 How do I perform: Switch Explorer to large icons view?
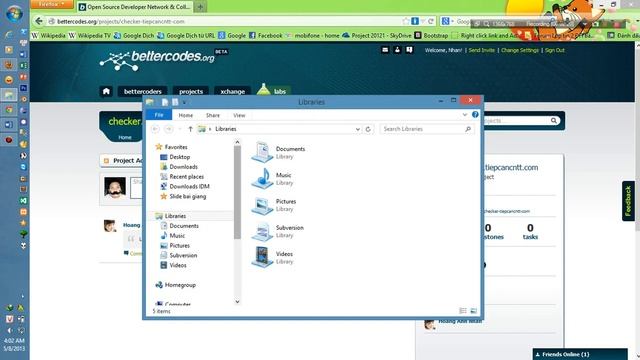(473, 311)
